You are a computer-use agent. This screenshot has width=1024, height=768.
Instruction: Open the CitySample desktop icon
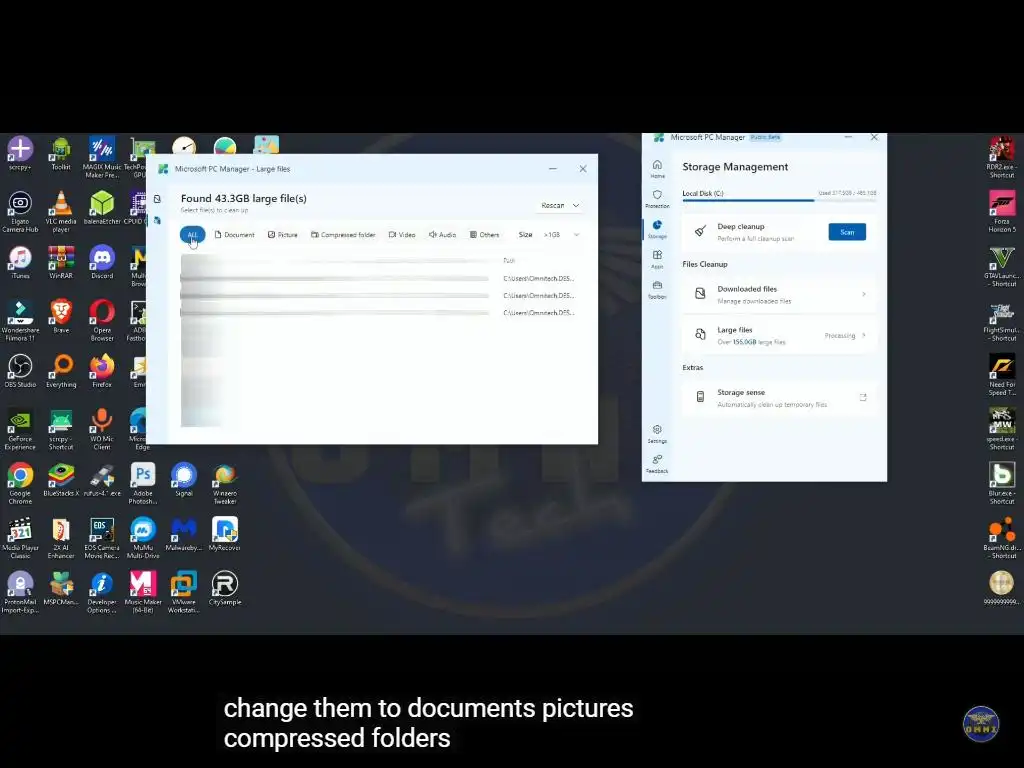(x=225, y=588)
